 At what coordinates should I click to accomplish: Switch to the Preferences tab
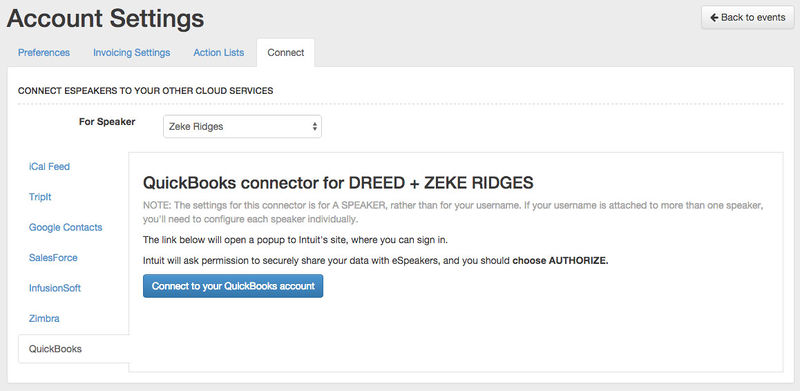[44, 53]
